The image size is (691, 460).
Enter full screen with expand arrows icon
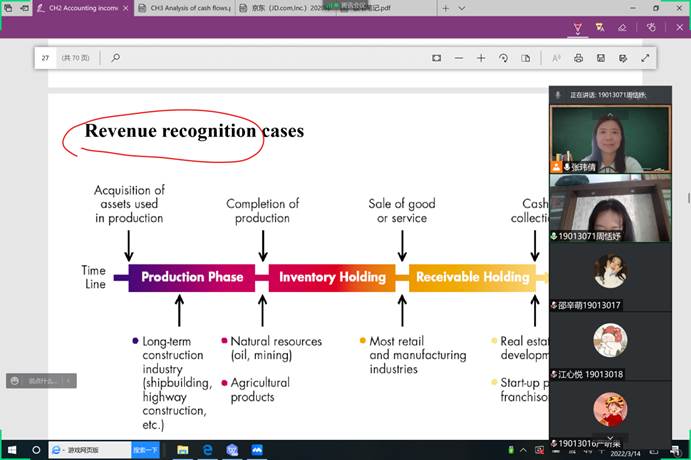(645, 58)
